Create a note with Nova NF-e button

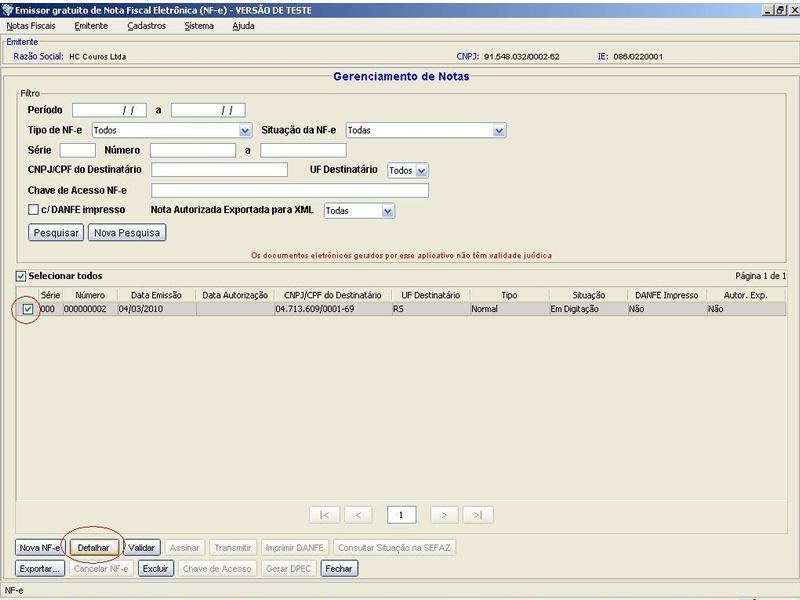39,548
